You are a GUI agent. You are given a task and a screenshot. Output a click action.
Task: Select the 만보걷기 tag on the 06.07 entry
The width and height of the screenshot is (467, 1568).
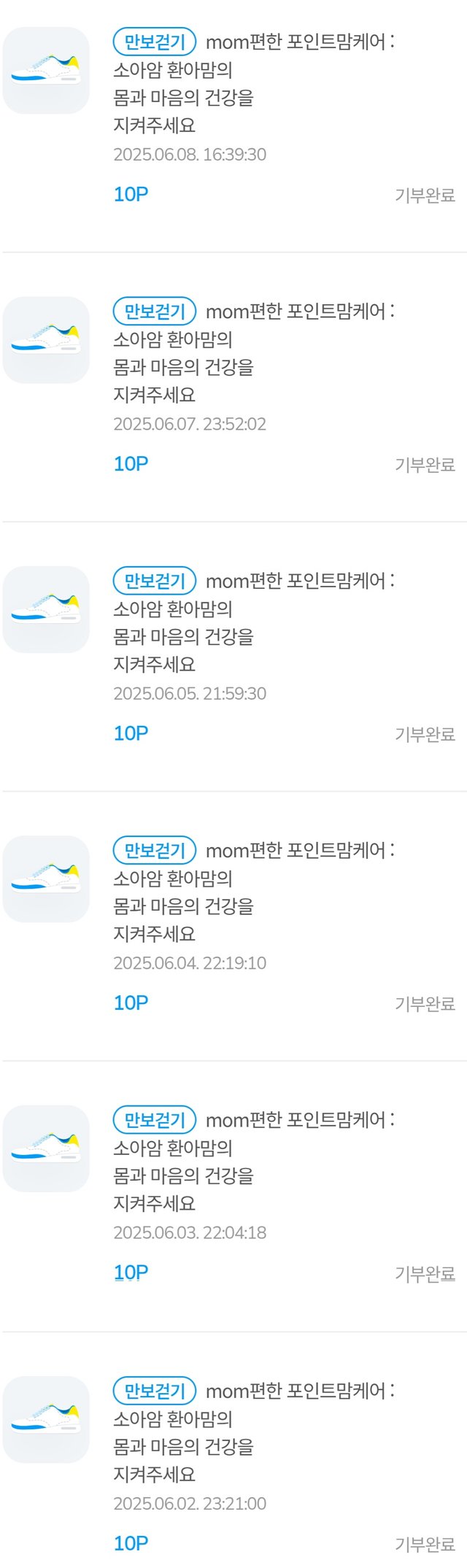point(155,311)
